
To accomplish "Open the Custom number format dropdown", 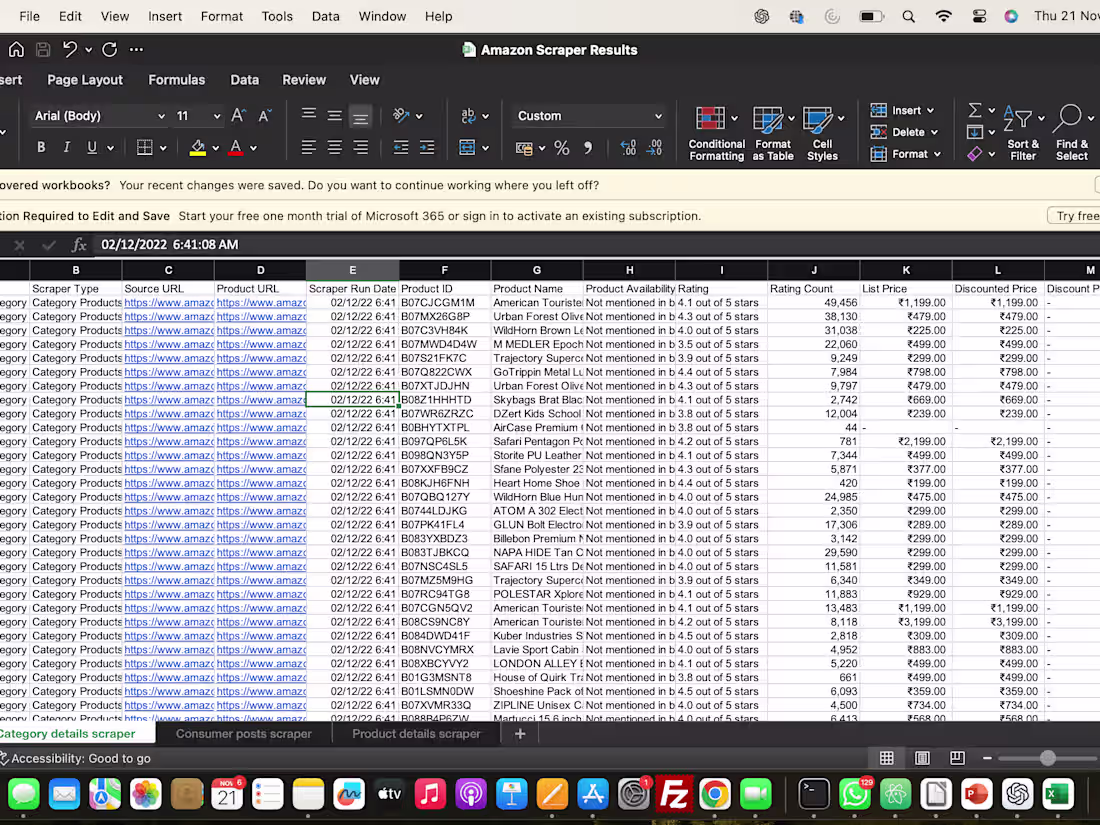I will click(588, 116).
